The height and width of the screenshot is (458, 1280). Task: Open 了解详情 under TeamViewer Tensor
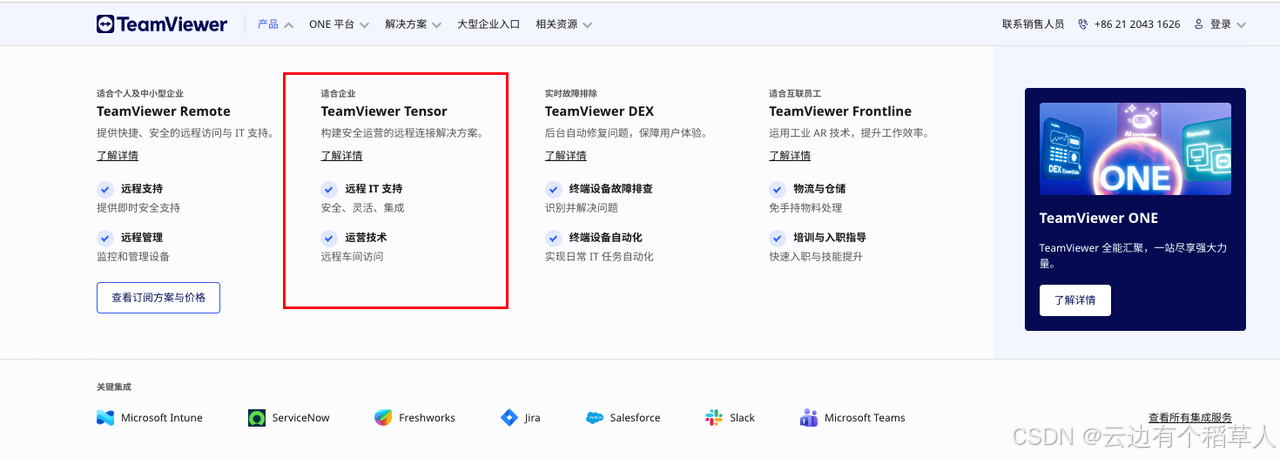pyautogui.click(x=342, y=155)
